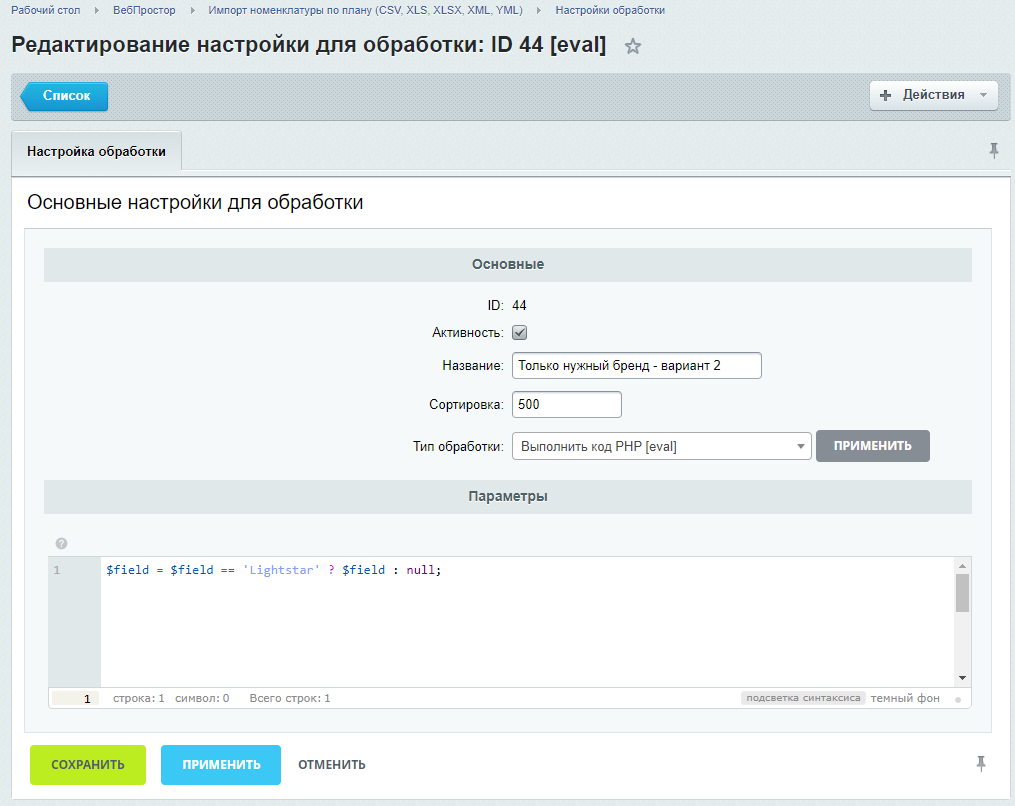
Task: Click the null keyword in the code
Action: 421,570
